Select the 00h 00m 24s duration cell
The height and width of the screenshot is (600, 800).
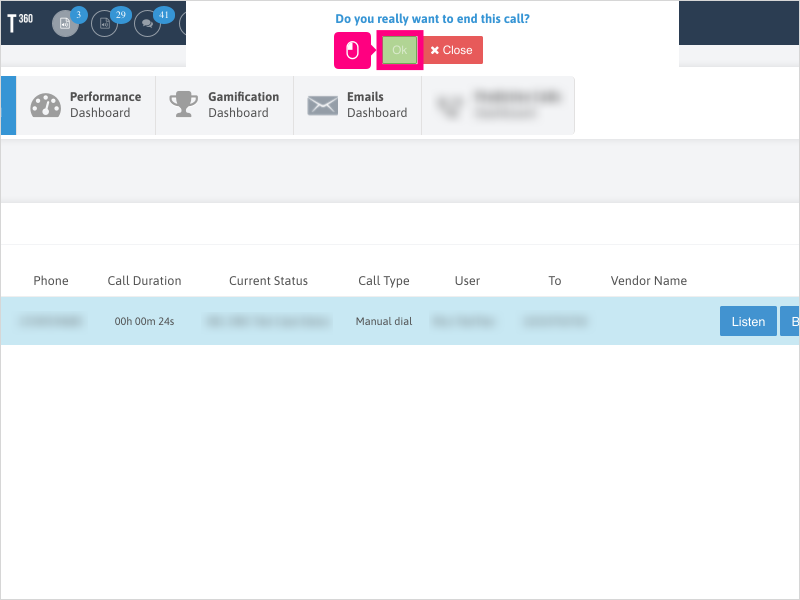[144, 321]
